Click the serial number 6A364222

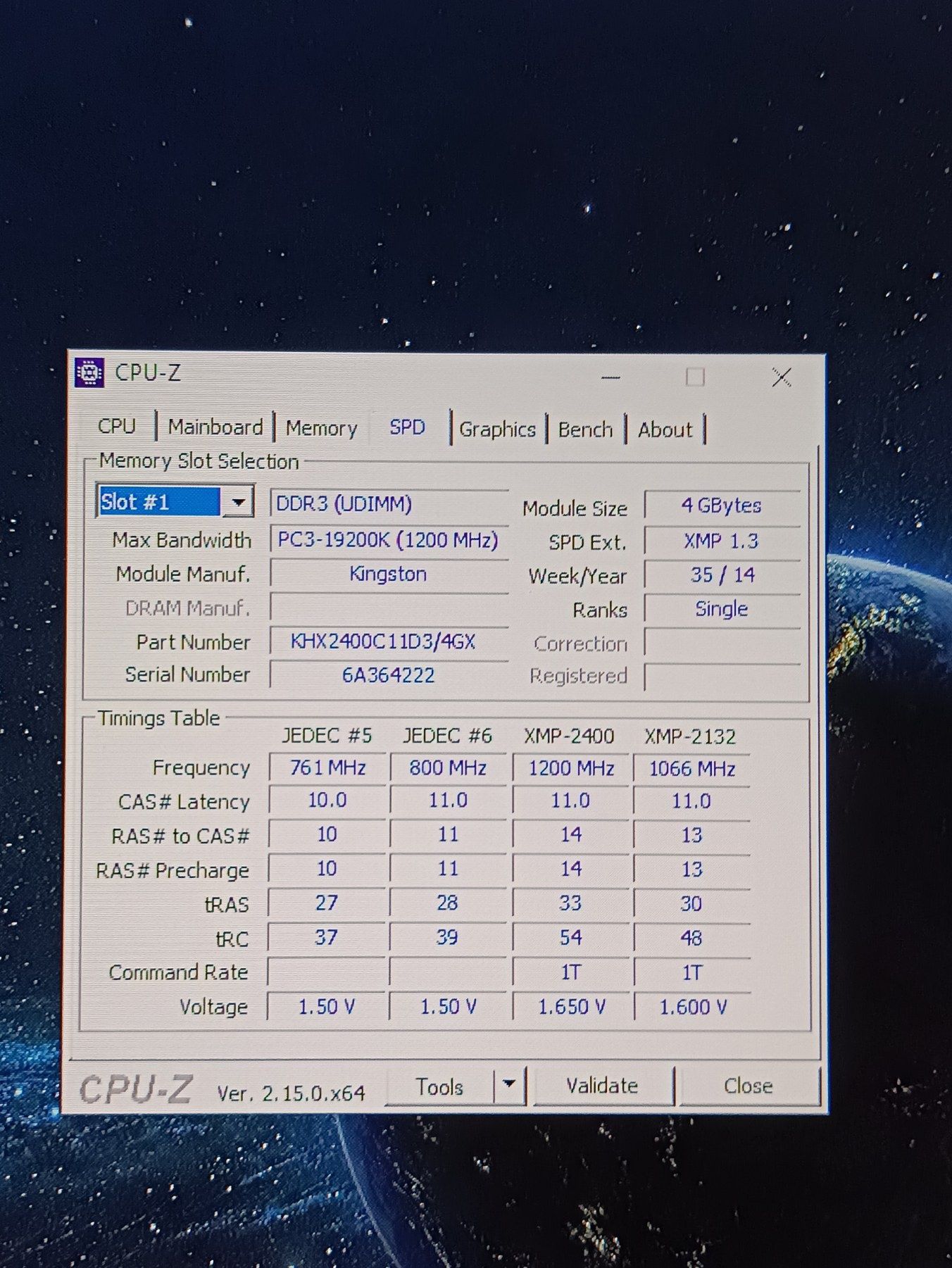[x=389, y=675]
